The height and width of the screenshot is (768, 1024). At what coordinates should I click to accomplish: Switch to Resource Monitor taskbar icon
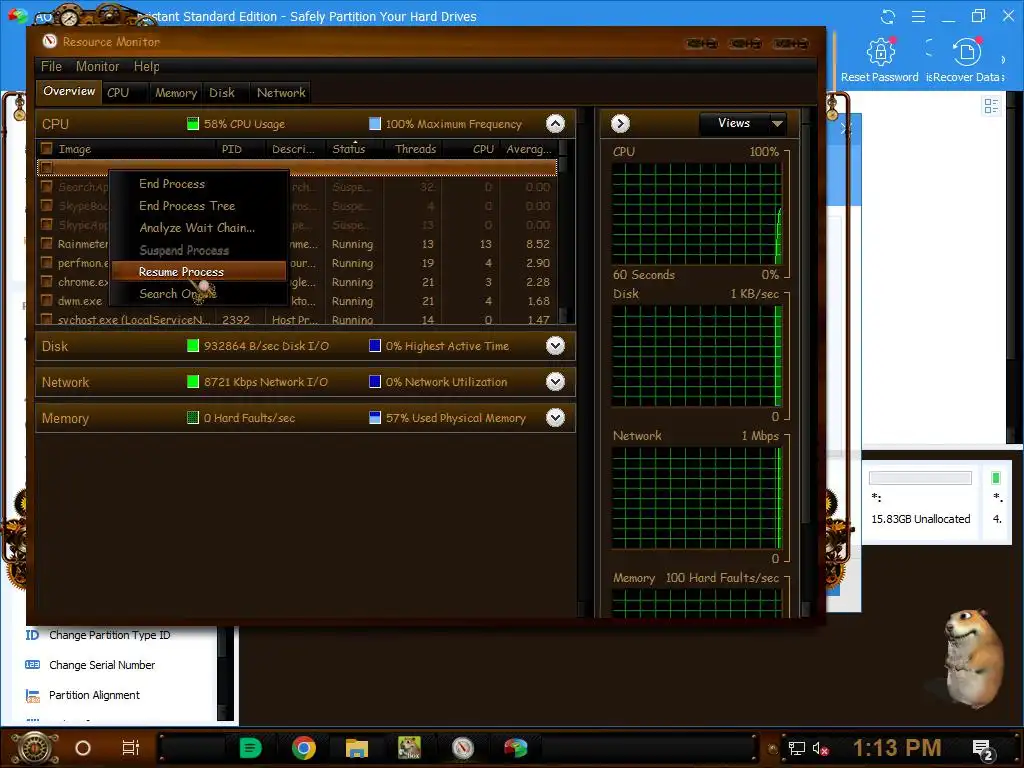[x=462, y=748]
